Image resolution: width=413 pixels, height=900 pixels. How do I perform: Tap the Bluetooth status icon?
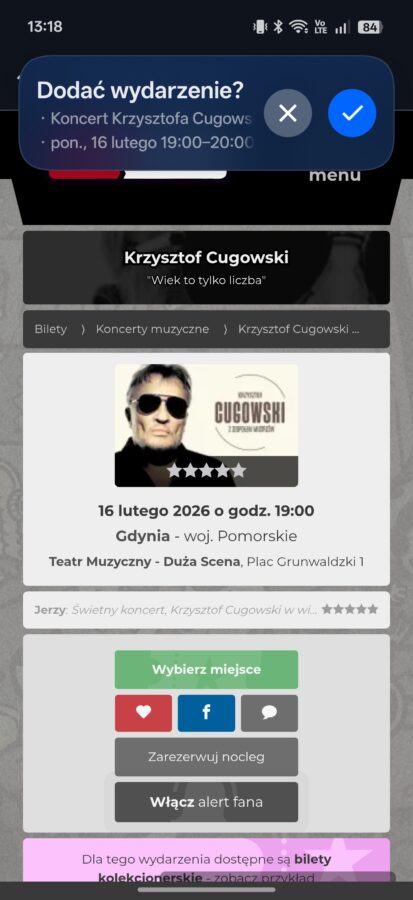tap(278, 27)
